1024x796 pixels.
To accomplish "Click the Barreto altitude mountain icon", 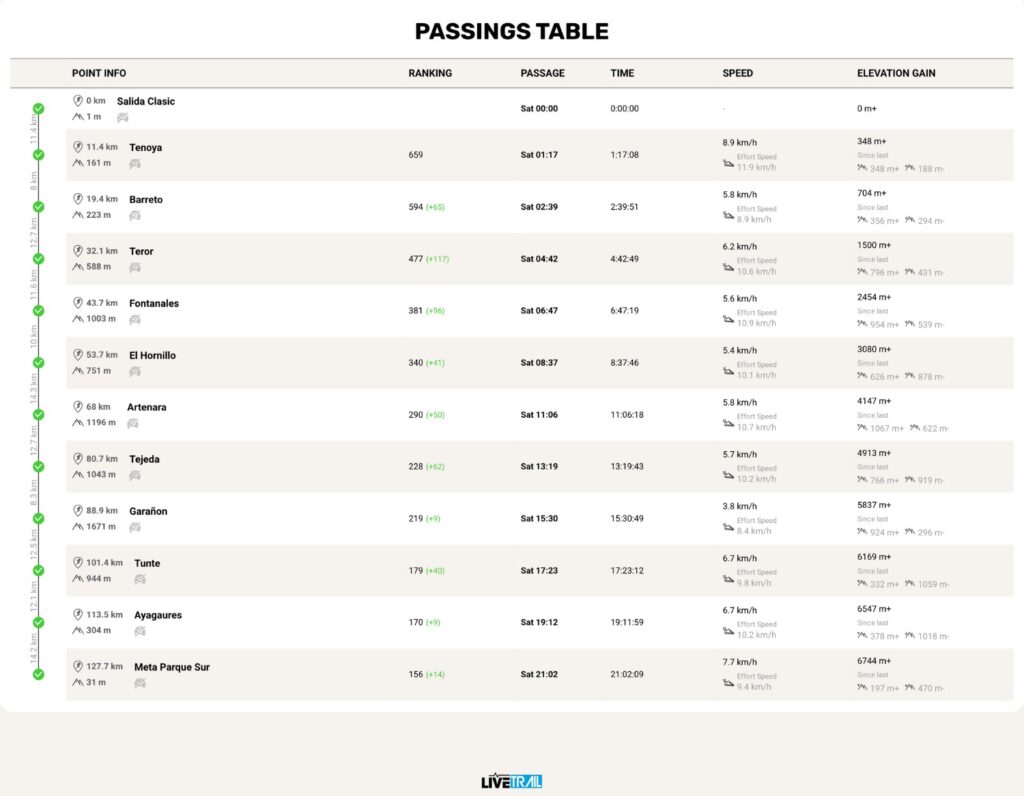I will coord(78,215).
